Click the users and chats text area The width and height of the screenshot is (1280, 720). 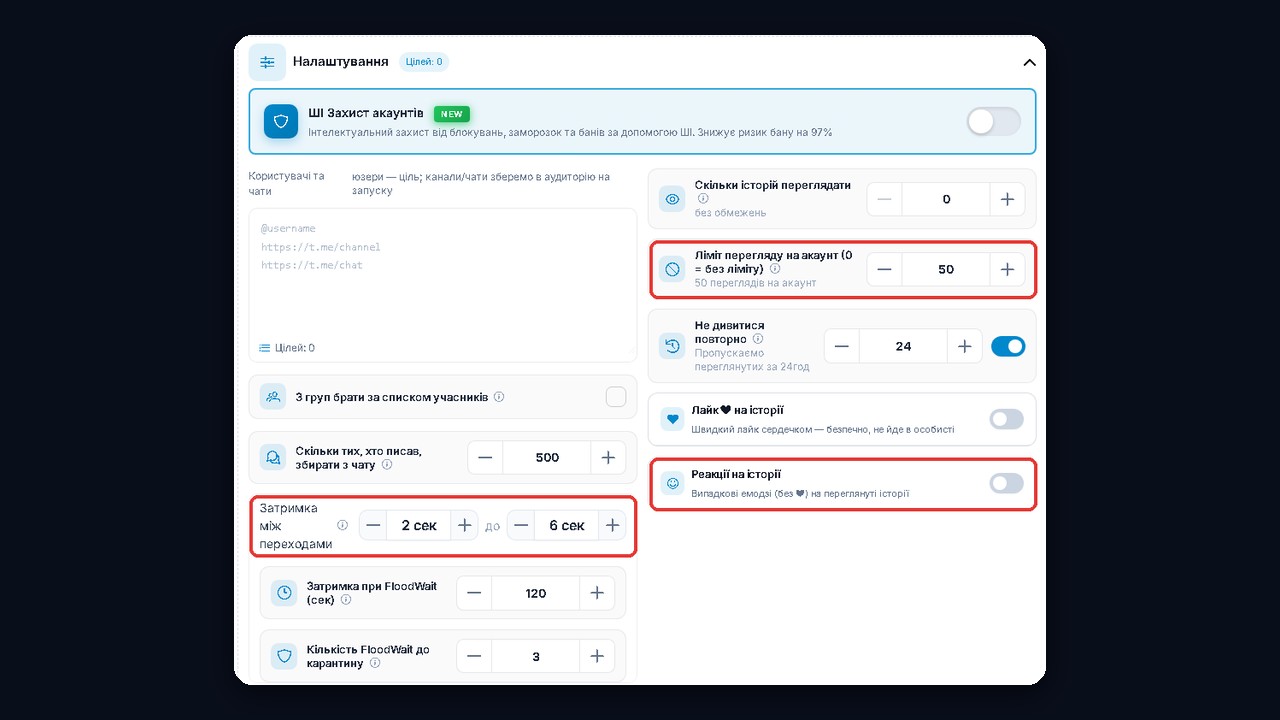pyautogui.click(x=443, y=285)
